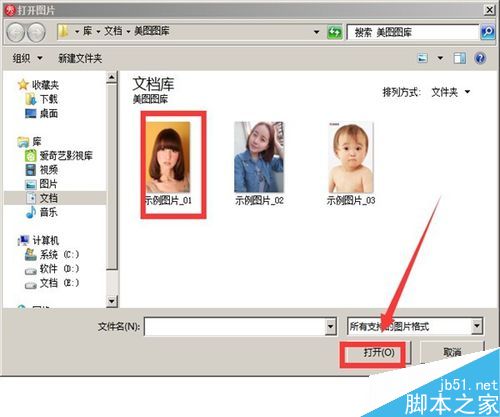Expand the arrow before 库 in address bar

tap(77, 32)
